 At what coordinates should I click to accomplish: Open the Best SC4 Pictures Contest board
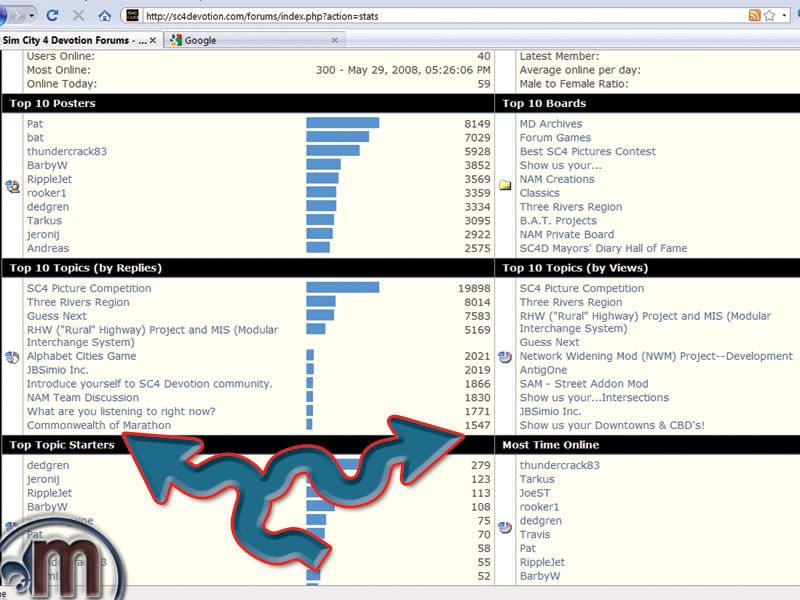coord(588,152)
